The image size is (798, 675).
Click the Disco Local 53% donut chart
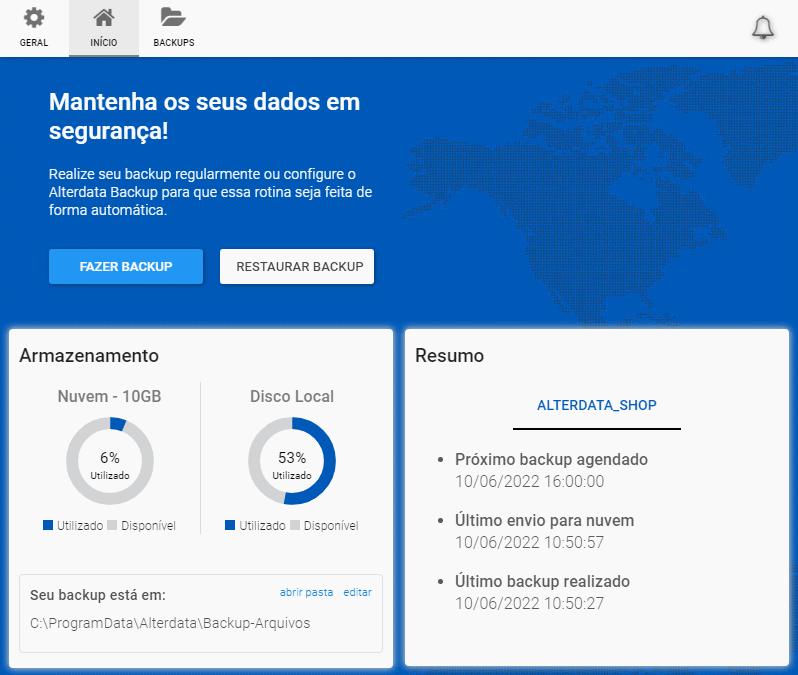click(292, 461)
